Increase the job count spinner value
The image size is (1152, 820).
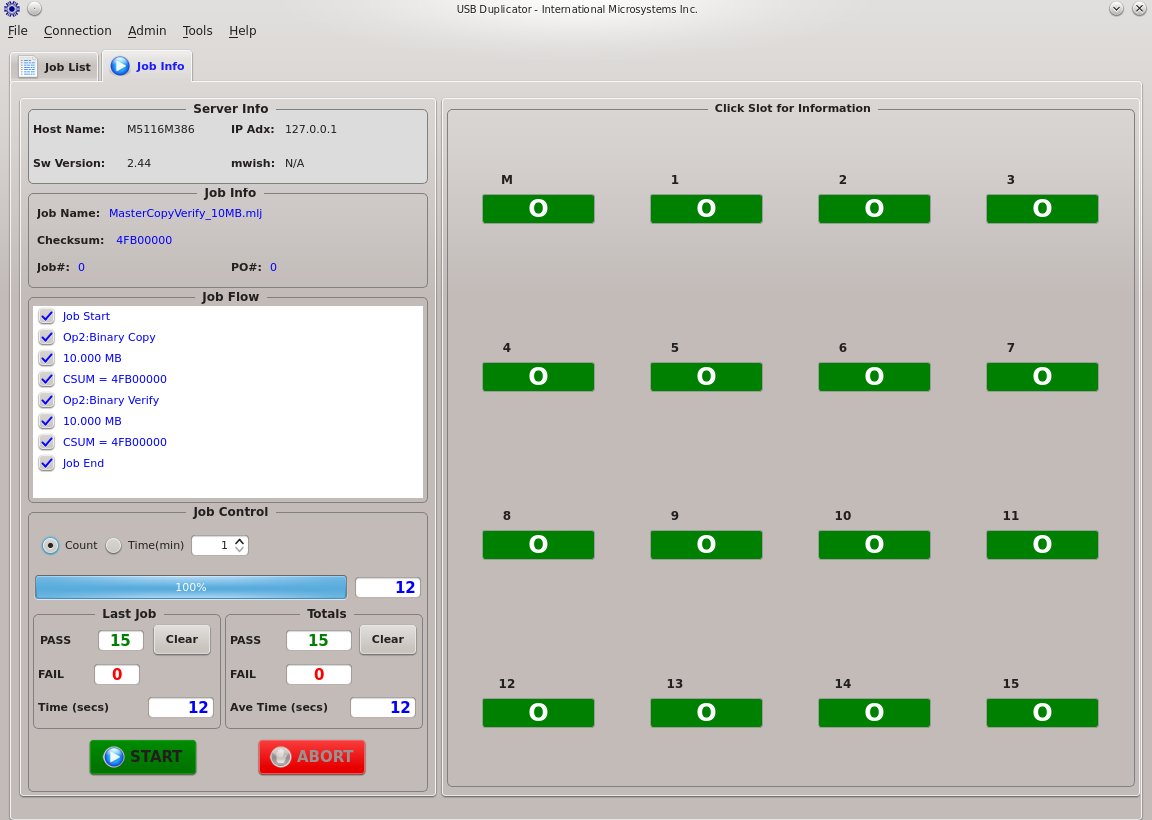(x=240, y=541)
